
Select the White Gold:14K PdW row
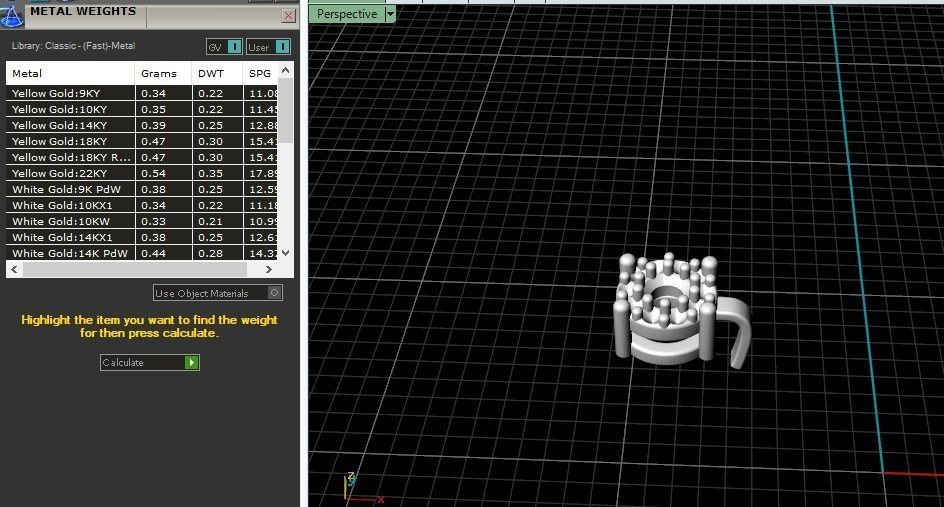tap(142, 253)
